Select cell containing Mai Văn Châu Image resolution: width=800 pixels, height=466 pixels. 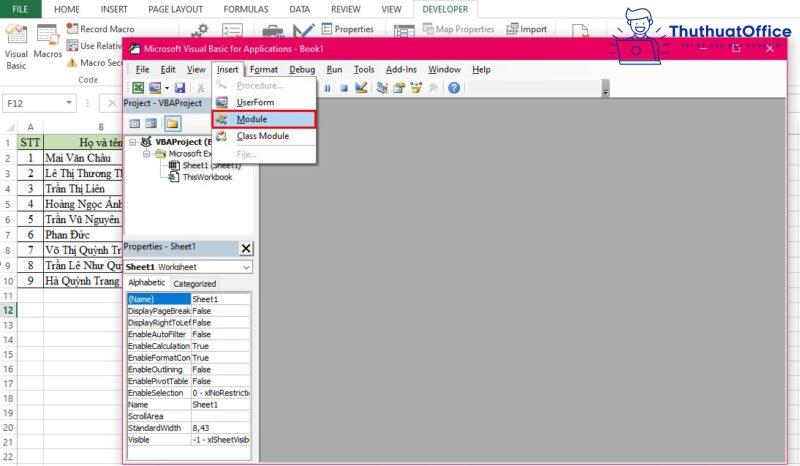click(83, 158)
